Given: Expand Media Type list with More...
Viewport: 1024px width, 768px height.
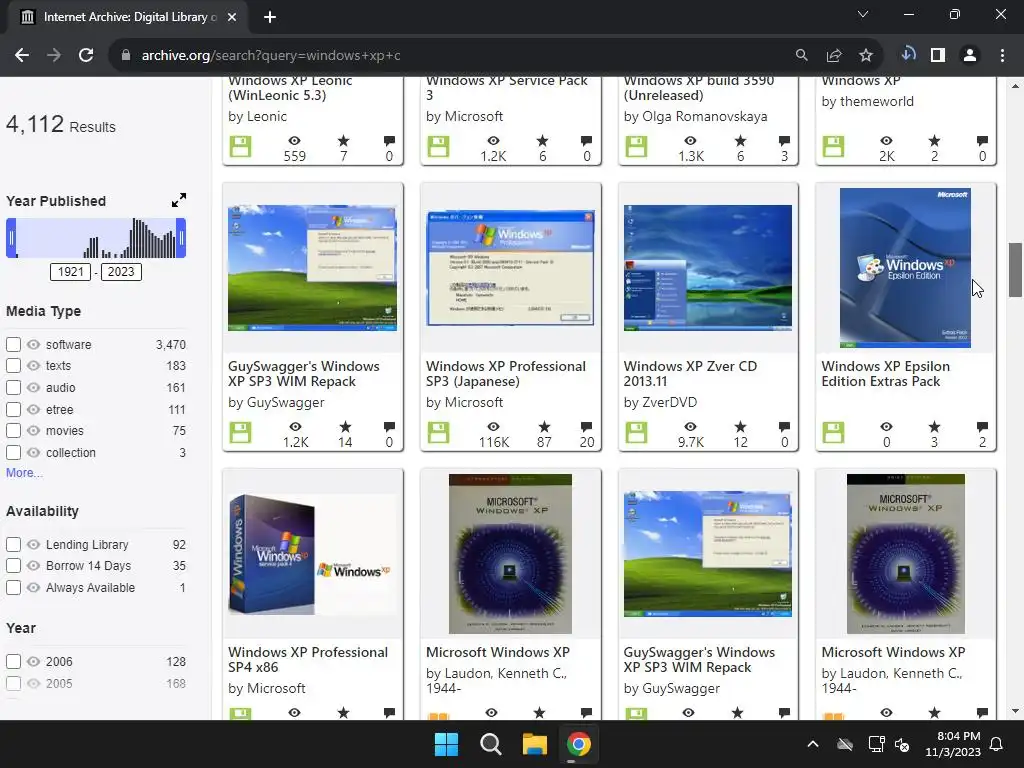Looking at the screenshot, I should click(x=24, y=473).
